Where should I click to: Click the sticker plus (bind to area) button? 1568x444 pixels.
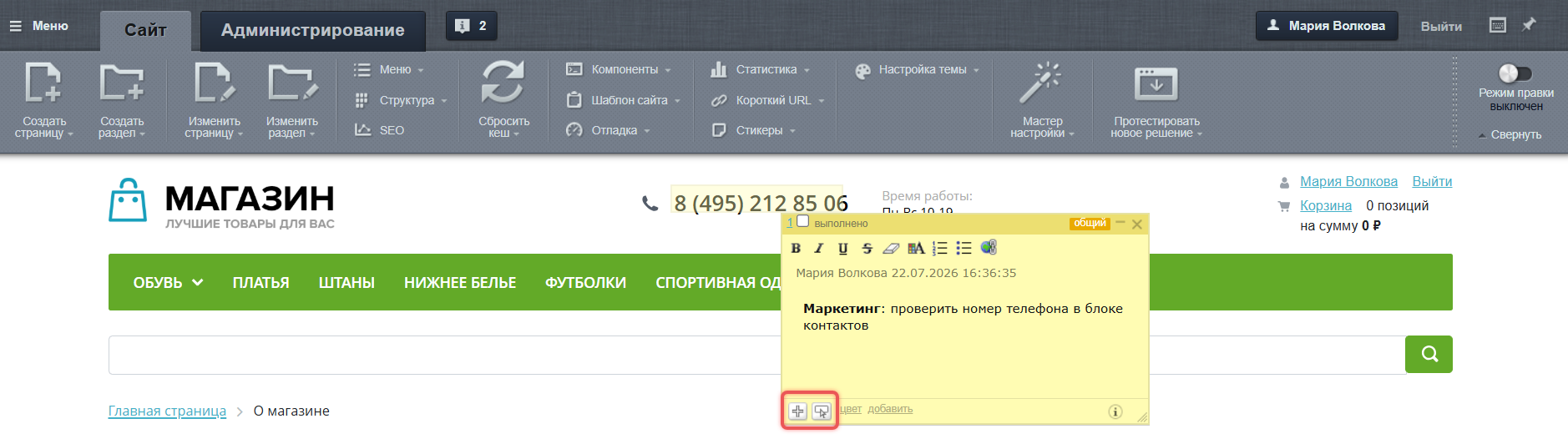pos(797,411)
